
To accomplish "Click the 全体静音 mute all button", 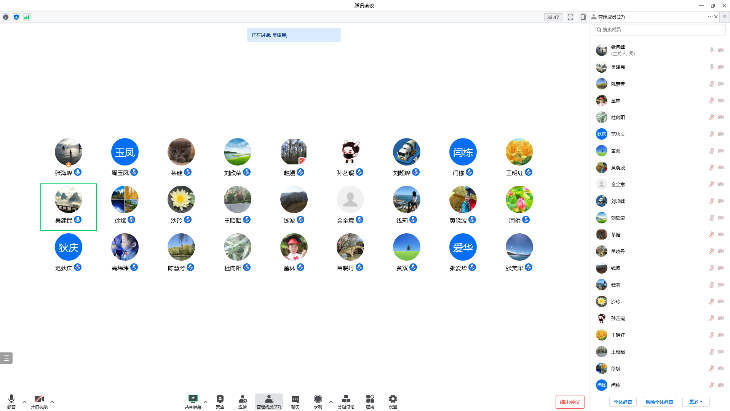I will [621, 401].
